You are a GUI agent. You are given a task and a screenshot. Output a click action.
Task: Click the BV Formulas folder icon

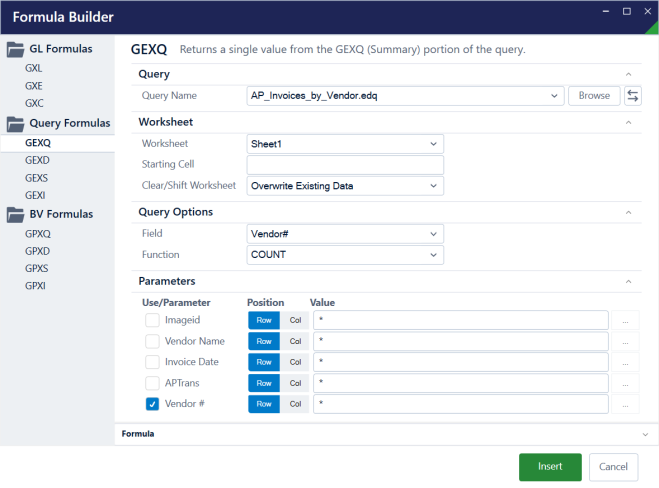17,214
